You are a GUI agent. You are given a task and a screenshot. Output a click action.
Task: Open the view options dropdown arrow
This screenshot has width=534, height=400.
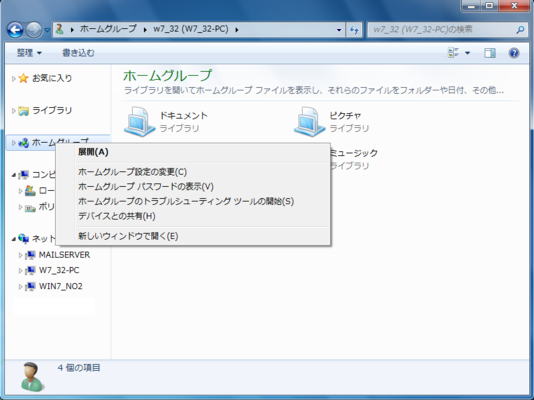tap(468, 53)
